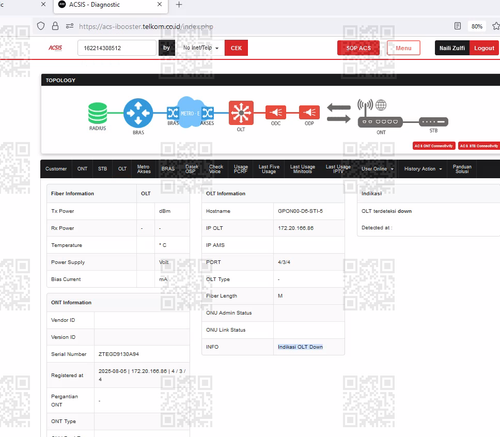Click the ODC icon in the topology
The image size is (500, 437).
[276, 112]
